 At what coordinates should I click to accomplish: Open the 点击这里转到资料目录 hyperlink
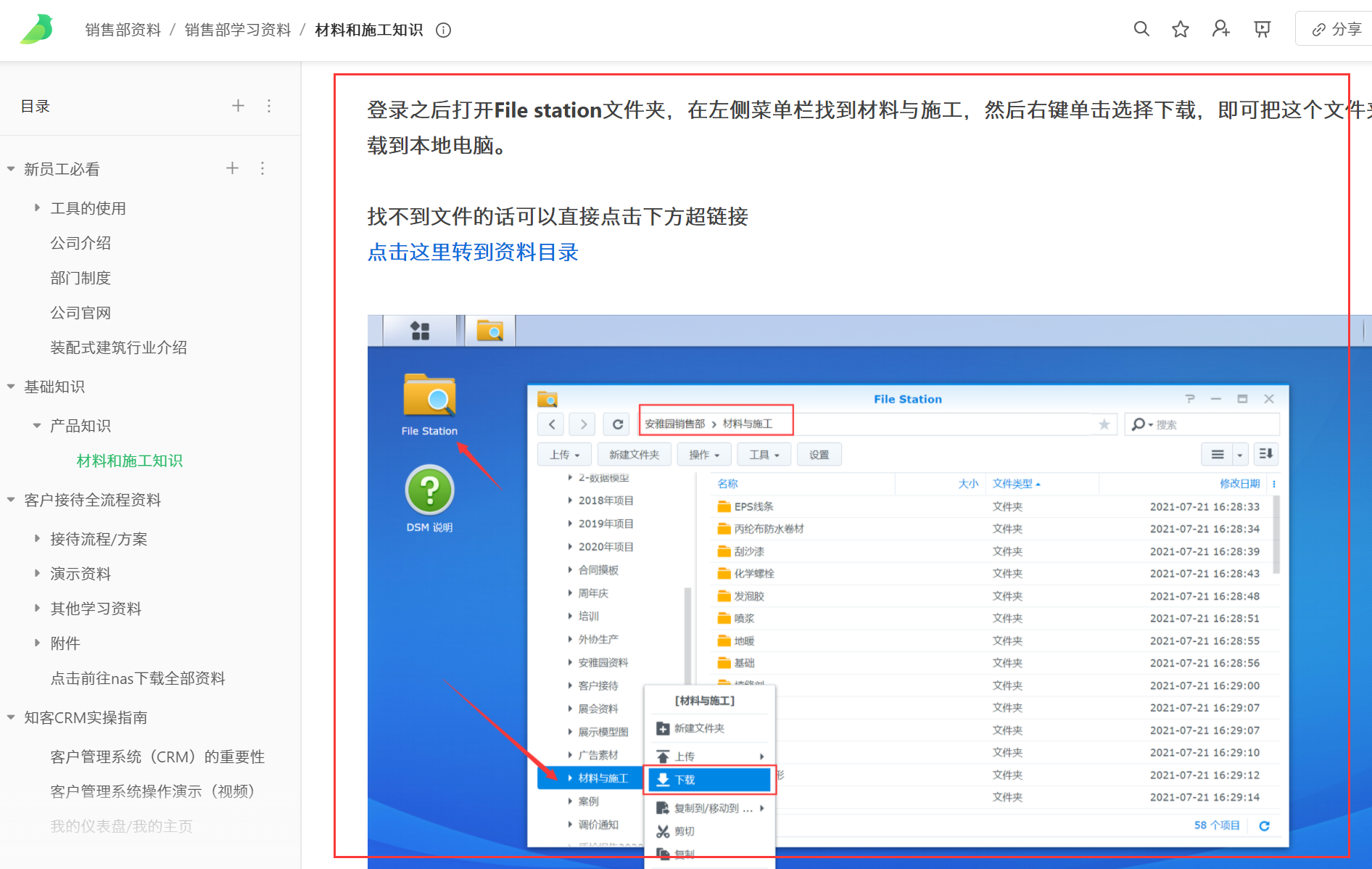pyautogui.click(x=473, y=252)
